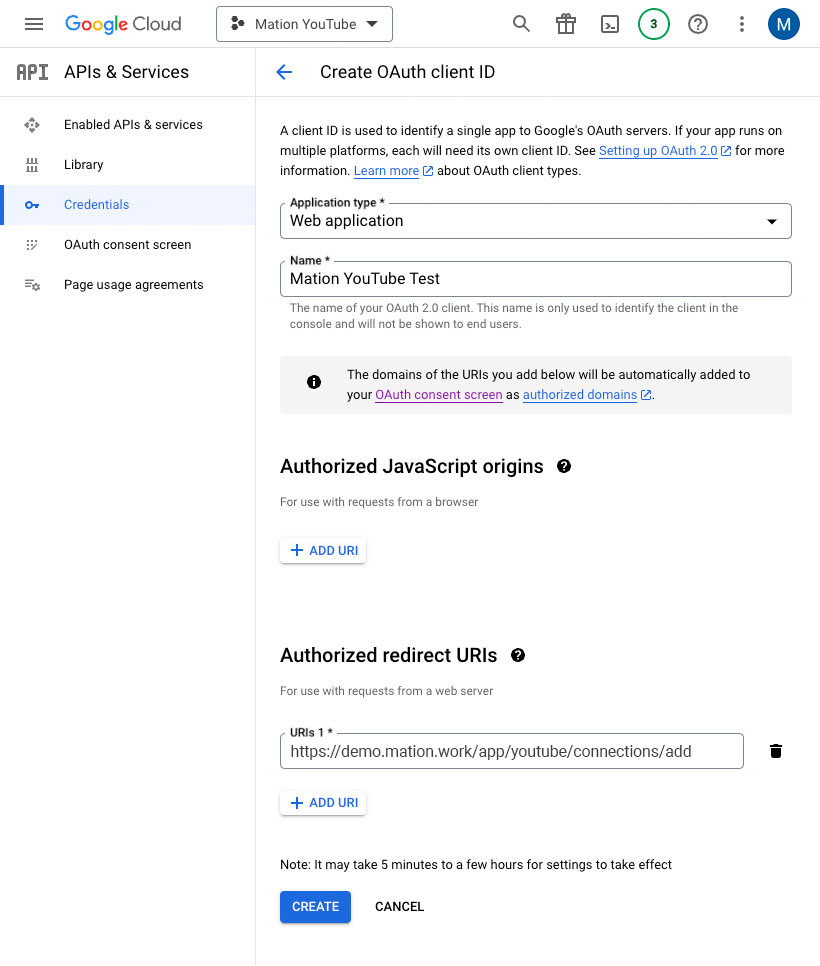
Task: Click the M account avatar
Action: [x=784, y=24]
